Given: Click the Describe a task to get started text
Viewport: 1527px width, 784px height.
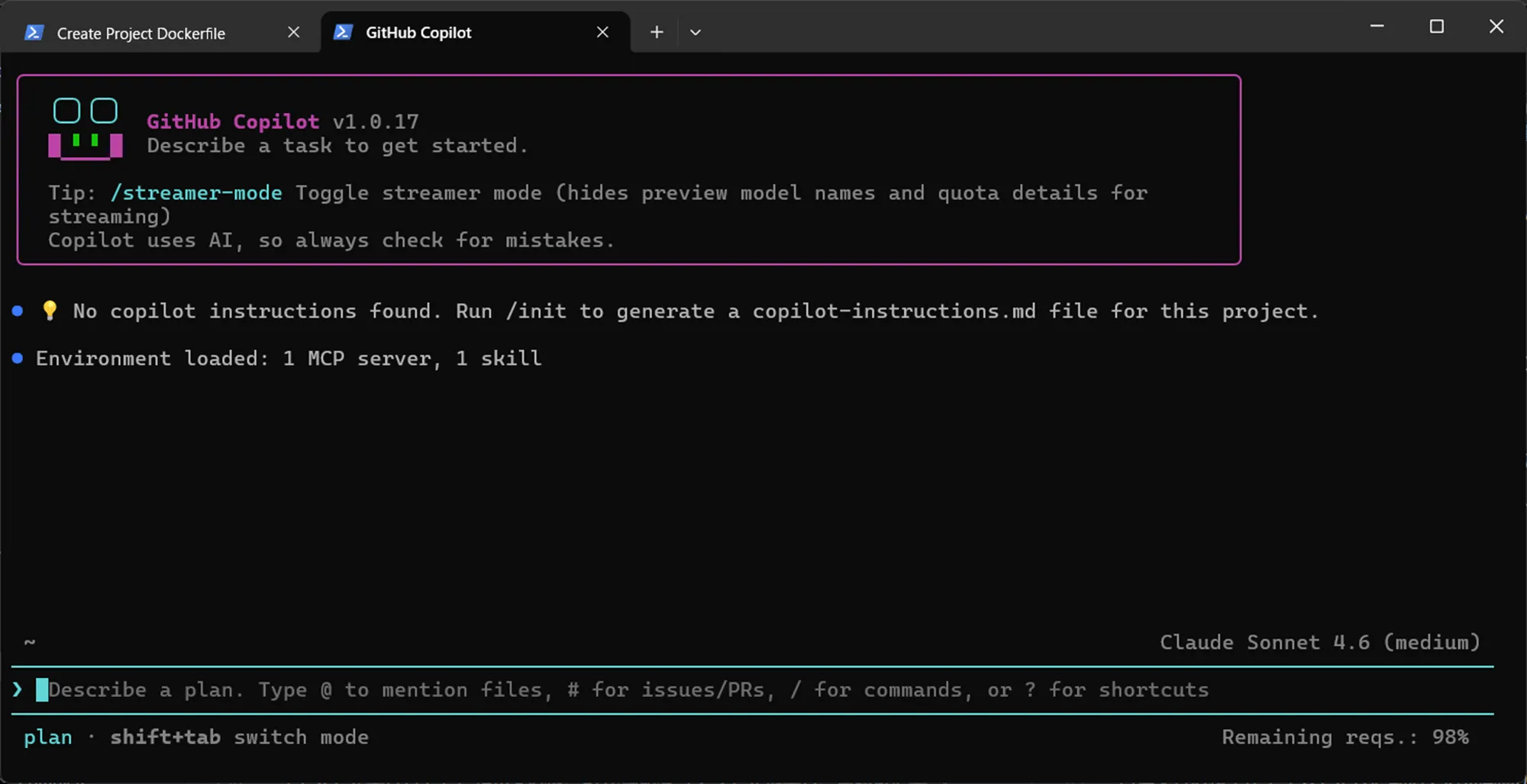Looking at the screenshot, I should coord(337,146).
